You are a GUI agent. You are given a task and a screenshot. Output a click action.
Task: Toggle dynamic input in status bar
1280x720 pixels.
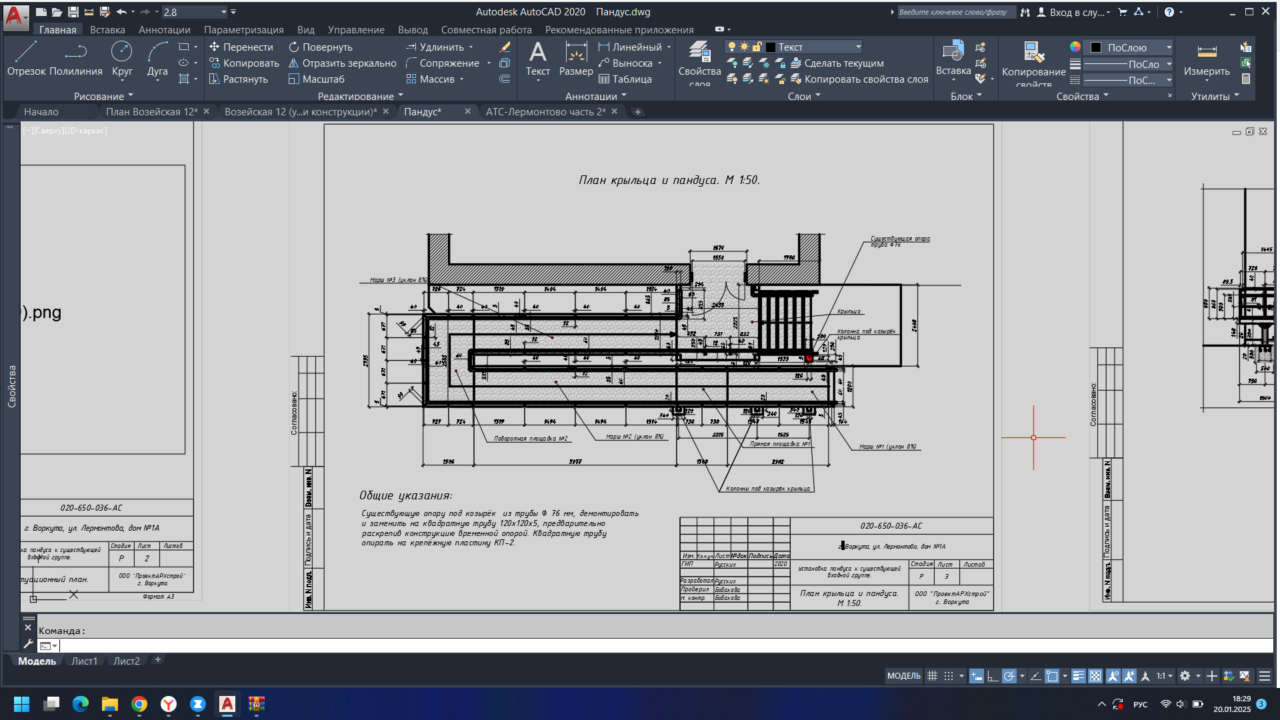coord(976,676)
